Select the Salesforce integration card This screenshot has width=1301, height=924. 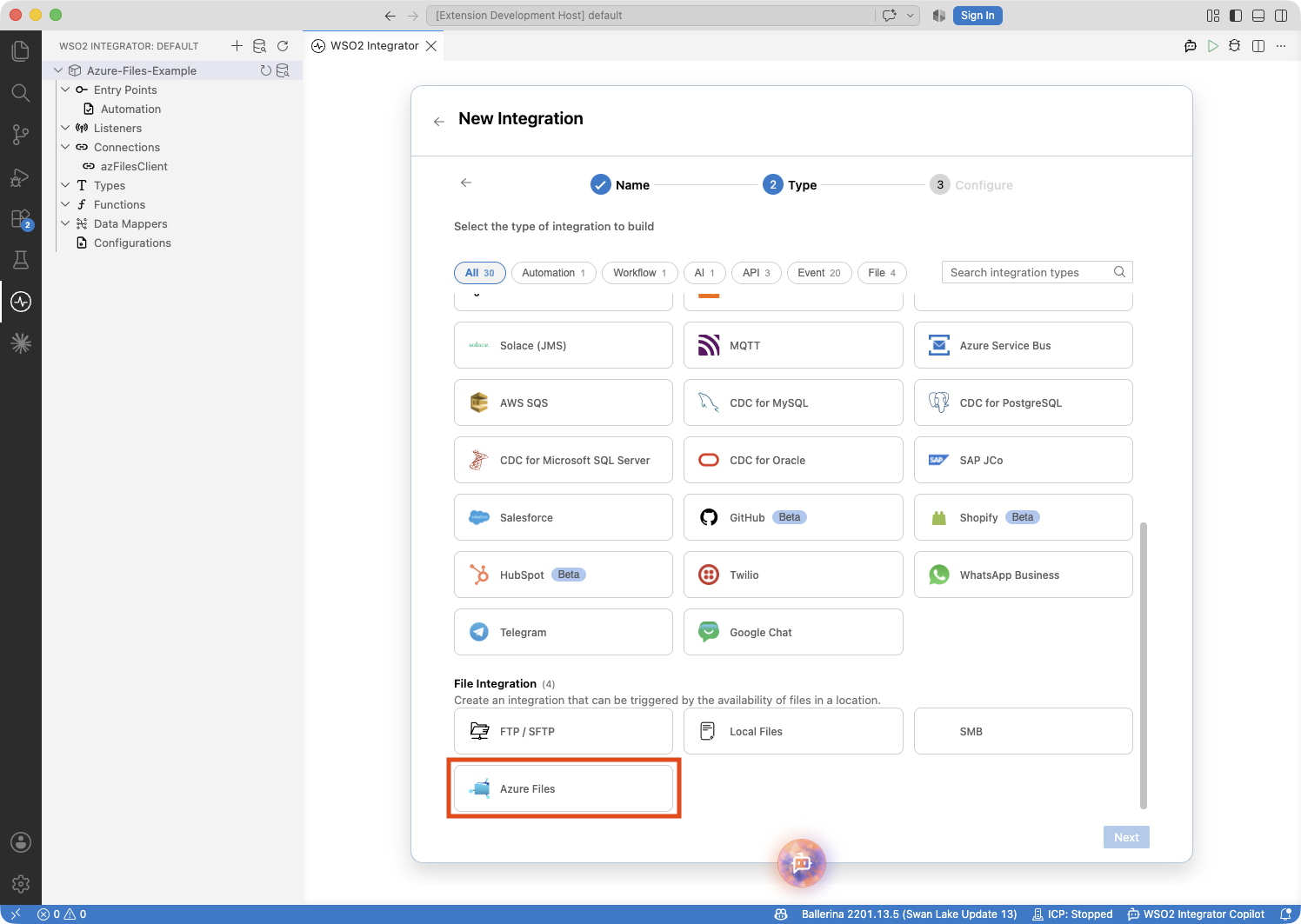click(564, 517)
